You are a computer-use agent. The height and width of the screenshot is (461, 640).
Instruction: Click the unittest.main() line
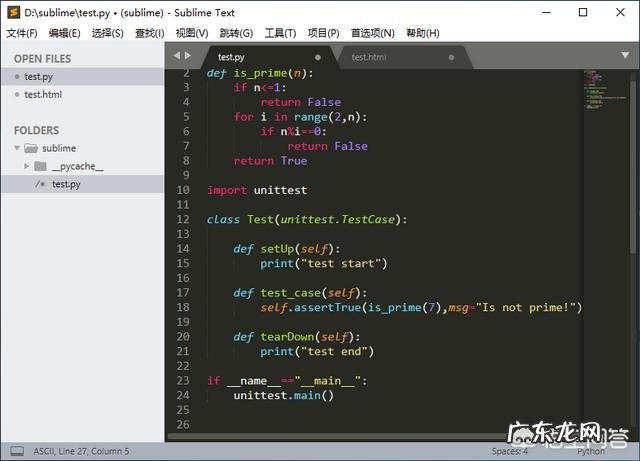(284, 396)
